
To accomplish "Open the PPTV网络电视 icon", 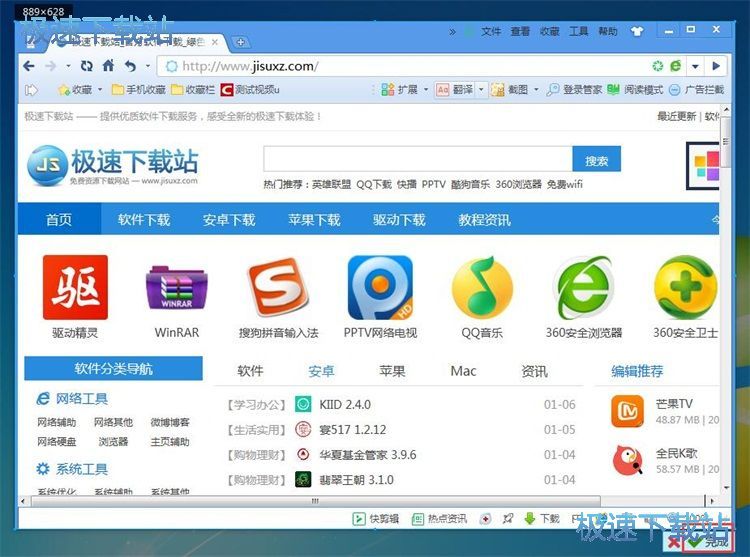I will pyautogui.click(x=380, y=288).
